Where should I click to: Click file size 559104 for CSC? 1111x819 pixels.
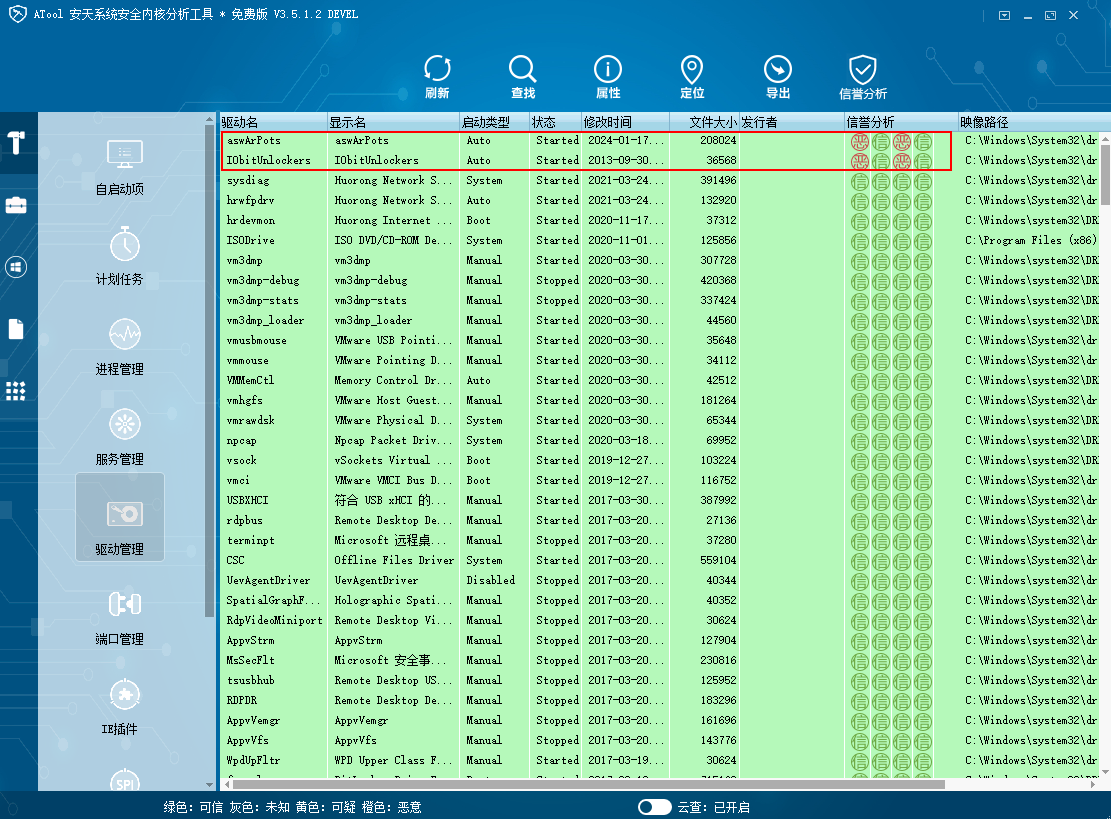tap(718, 560)
